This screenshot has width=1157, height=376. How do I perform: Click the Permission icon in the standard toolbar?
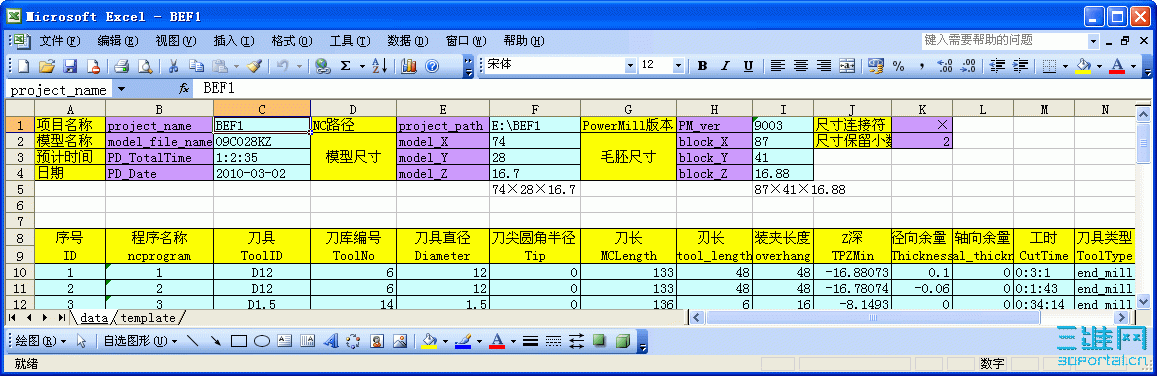tap(94, 66)
